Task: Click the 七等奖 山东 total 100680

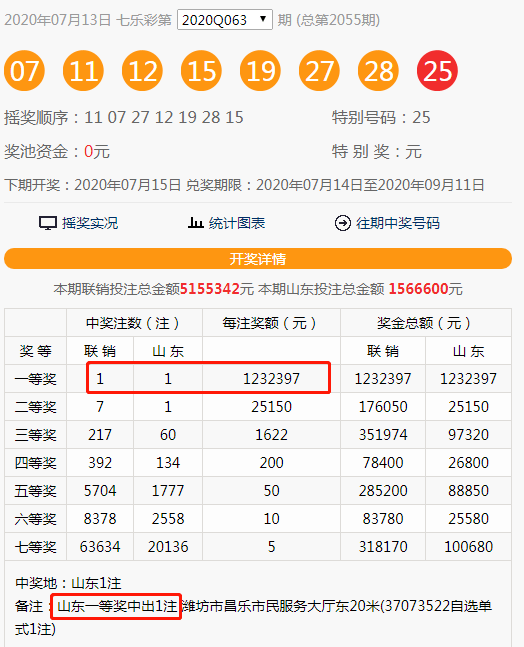Action: click(468, 547)
